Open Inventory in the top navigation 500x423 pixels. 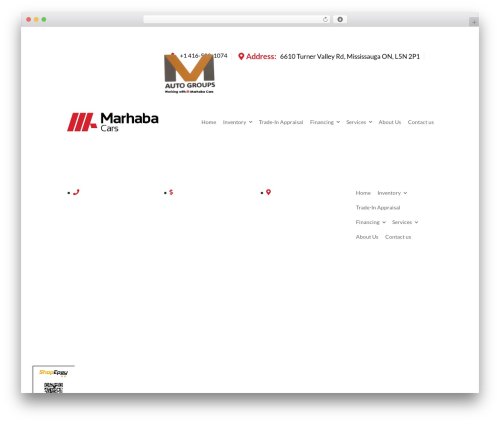pyautogui.click(x=234, y=122)
